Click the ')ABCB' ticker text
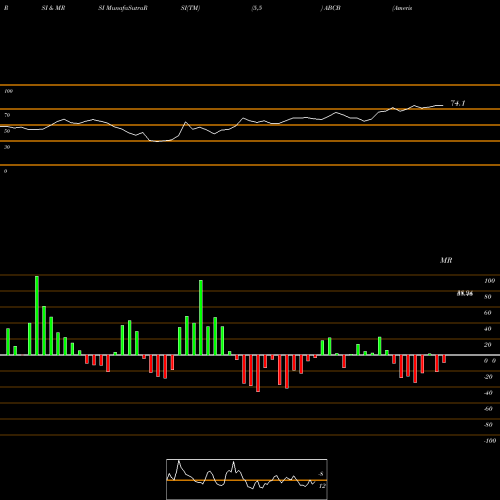Image resolution: width=500 pixels, height=500 pixels. (331, 8)
